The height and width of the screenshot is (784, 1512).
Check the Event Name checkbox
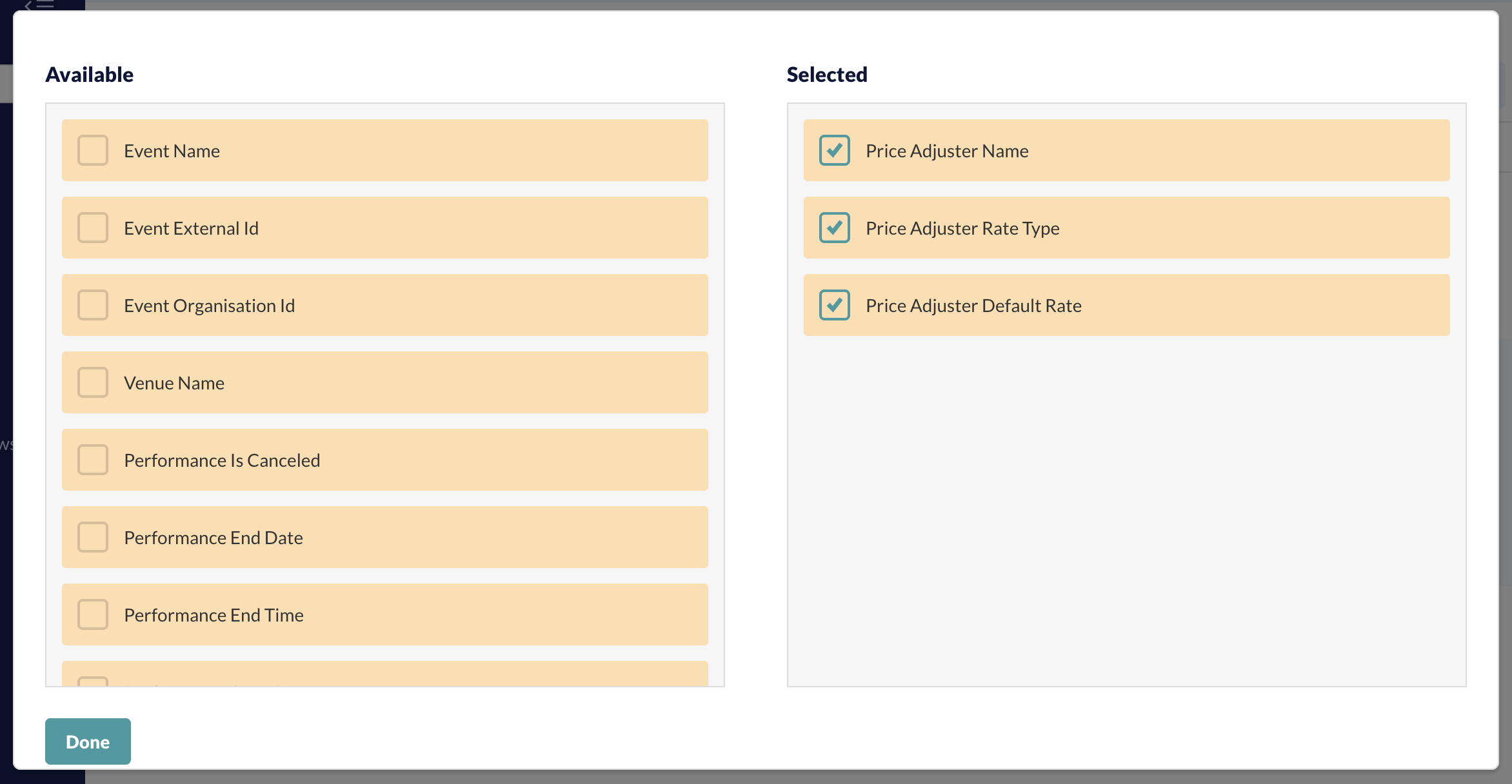coord(93,150)
